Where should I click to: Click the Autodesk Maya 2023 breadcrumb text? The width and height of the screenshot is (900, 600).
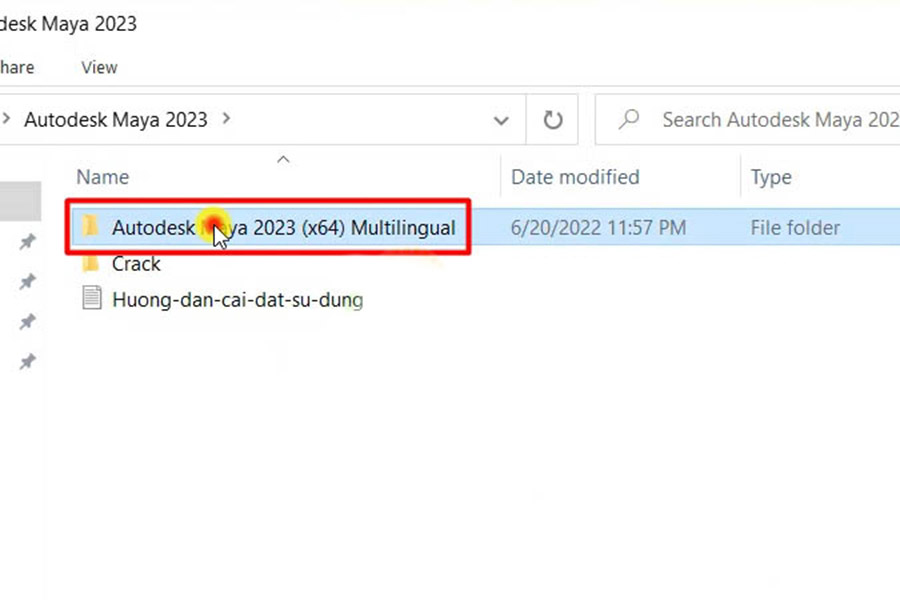click(x=116, y=119)
